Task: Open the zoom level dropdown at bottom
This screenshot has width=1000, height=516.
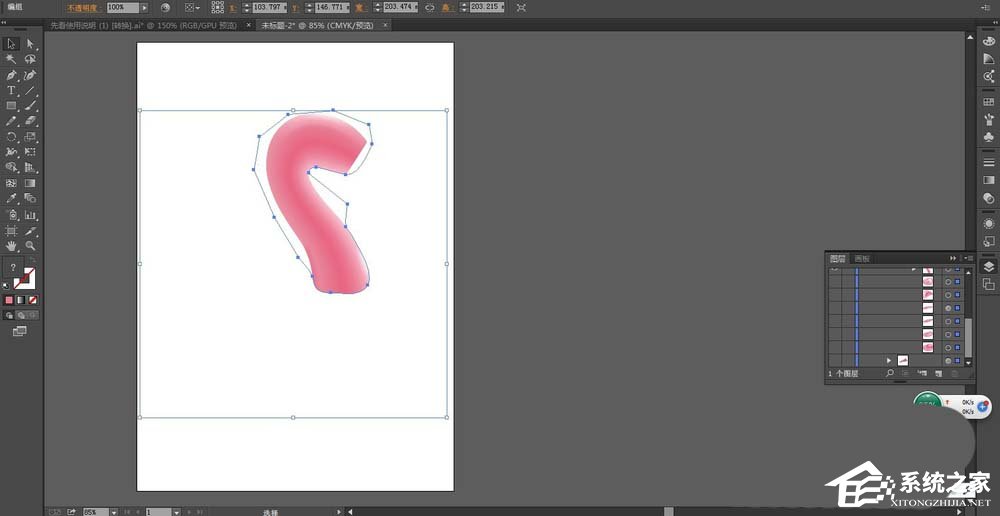Action: (114, 512)
